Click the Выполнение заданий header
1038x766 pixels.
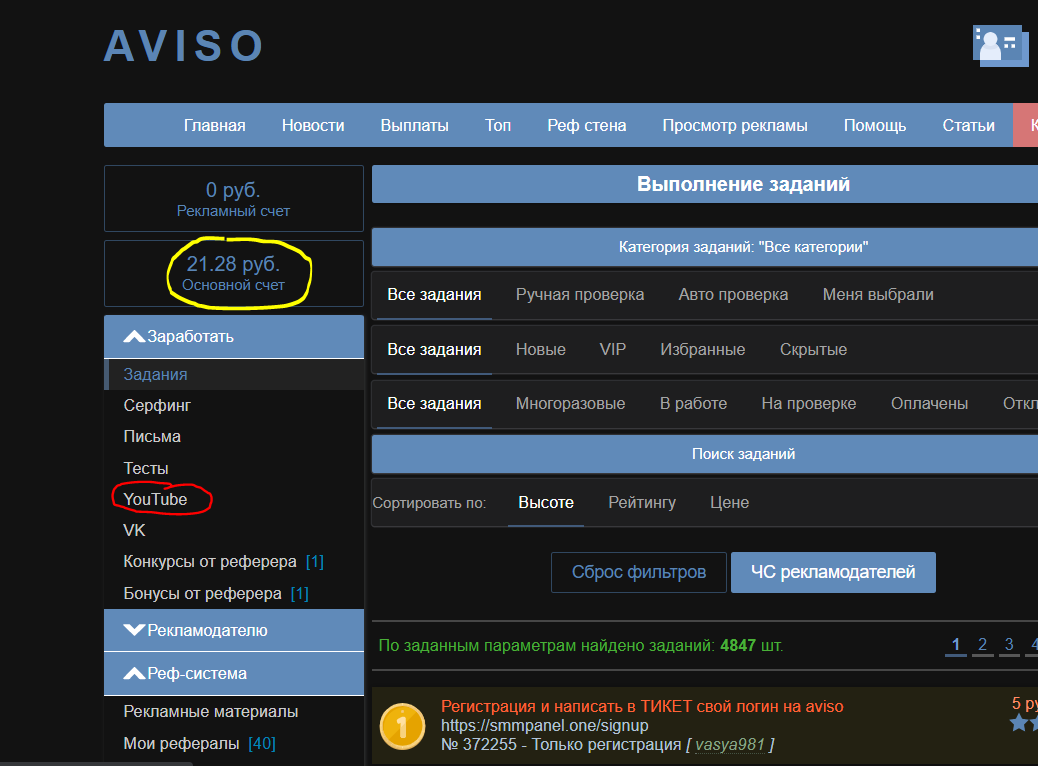point(704,184)
